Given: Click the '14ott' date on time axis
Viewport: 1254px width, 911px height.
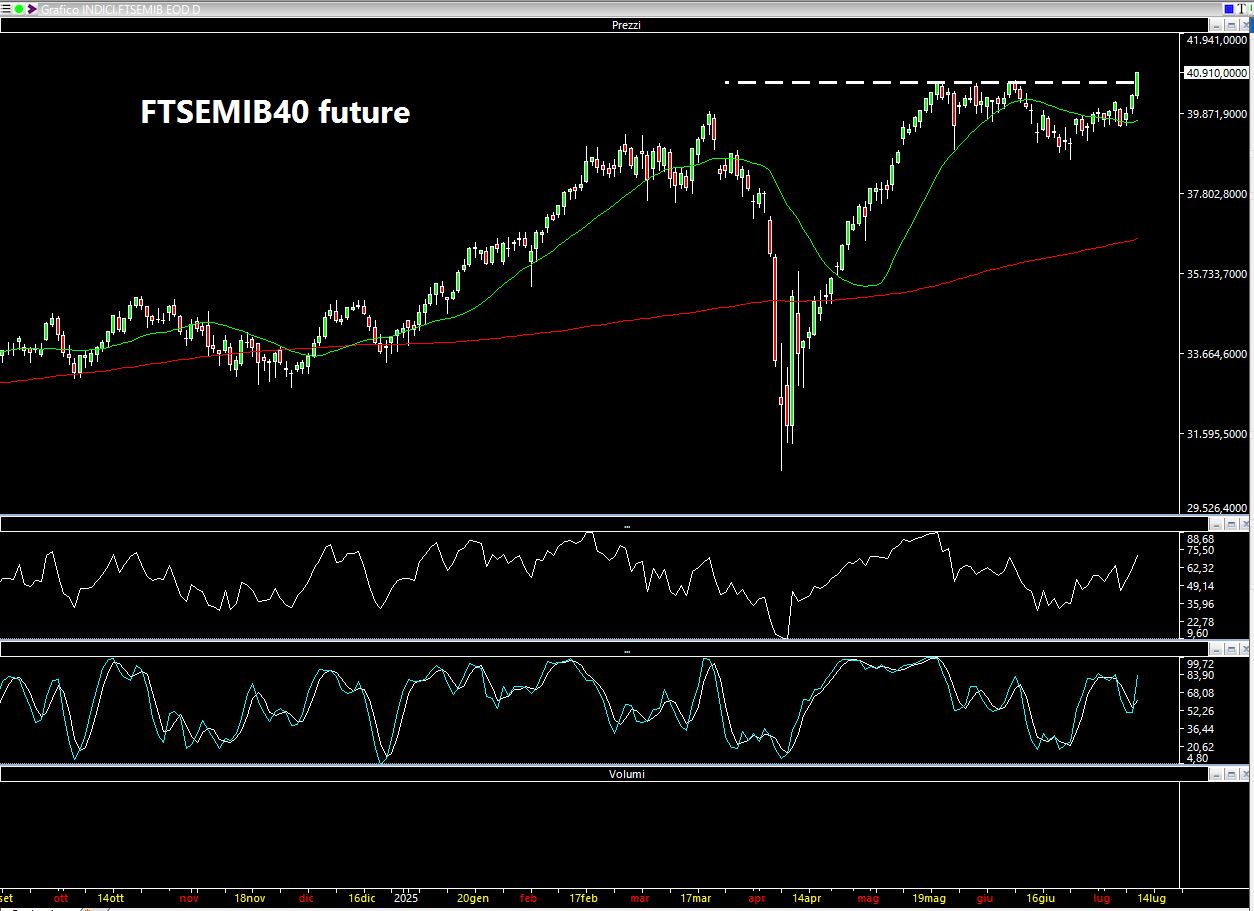Looking at the screenshot, I should [110, 898].
